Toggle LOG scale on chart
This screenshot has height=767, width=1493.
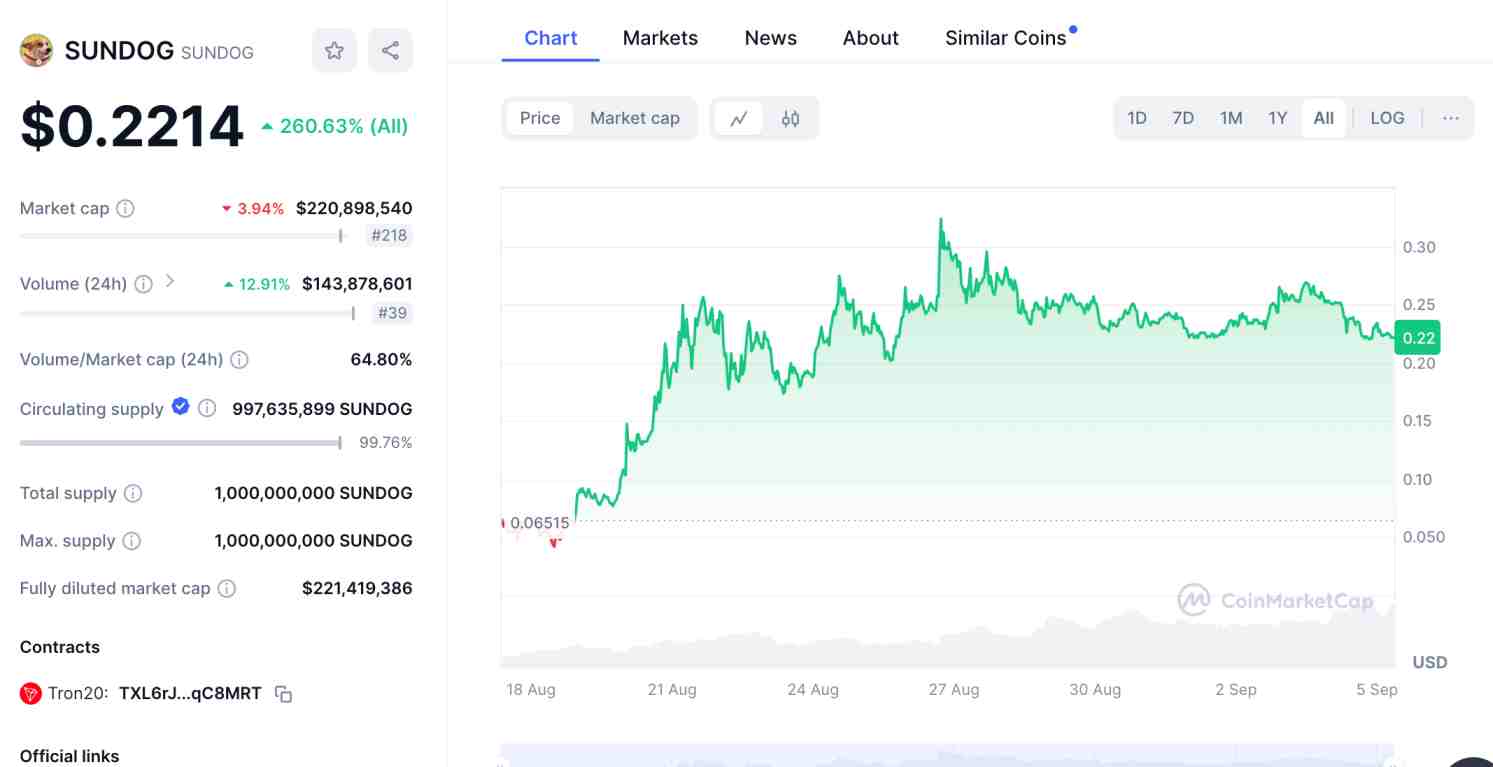coord(1387,118)
